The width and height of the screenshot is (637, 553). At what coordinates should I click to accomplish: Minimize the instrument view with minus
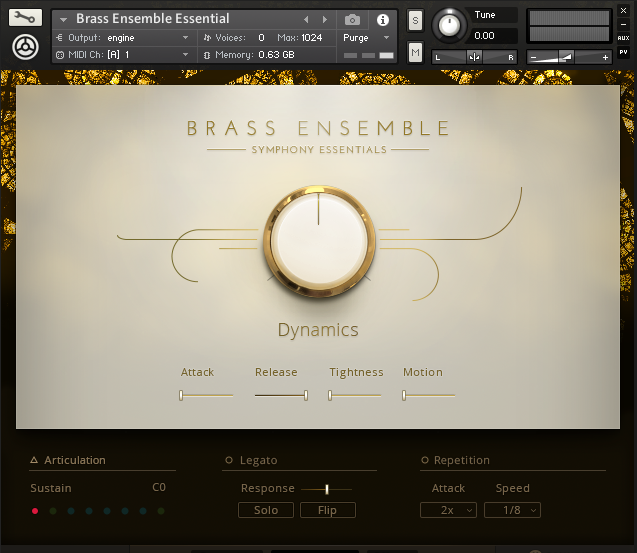point(623,25)
